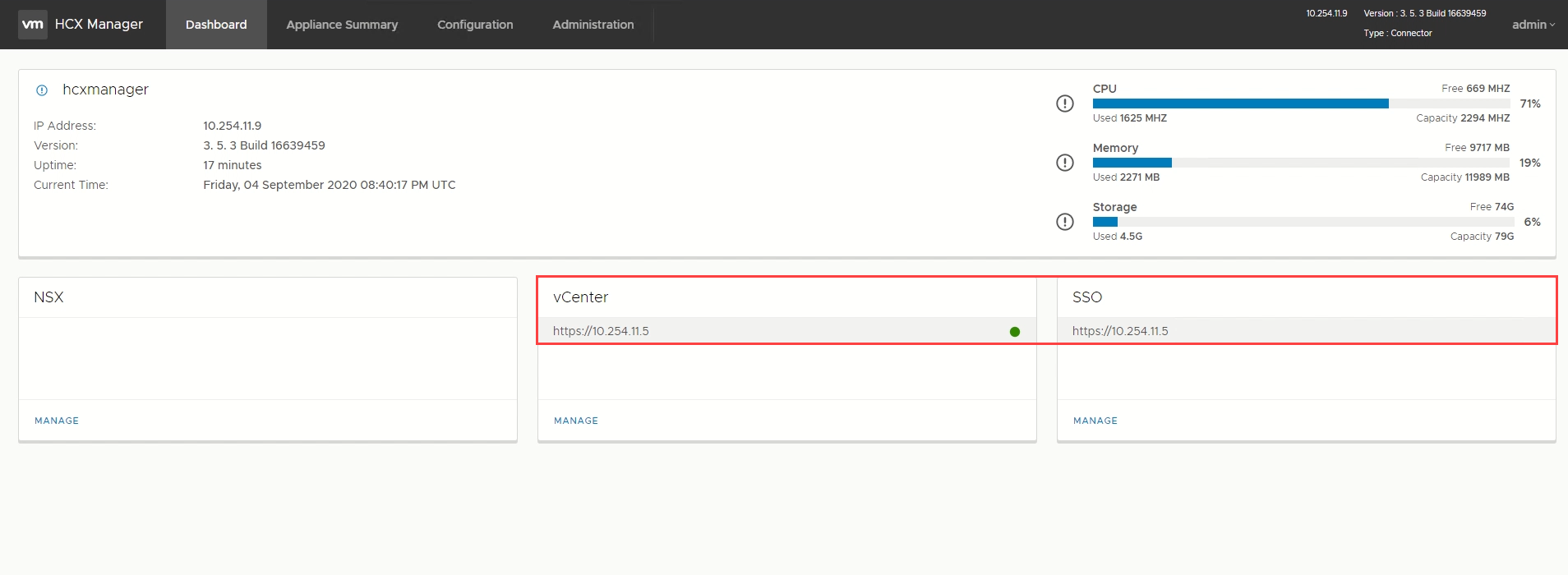Click the SSO card heading

(x=1087, y=297)
